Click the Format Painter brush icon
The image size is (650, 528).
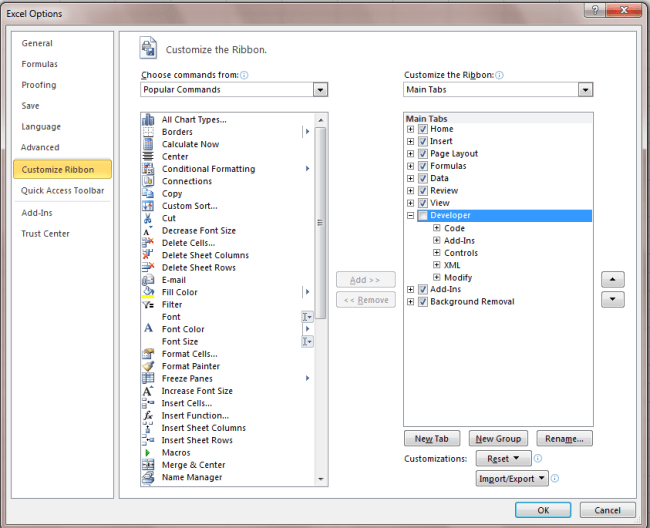(149, 366)
